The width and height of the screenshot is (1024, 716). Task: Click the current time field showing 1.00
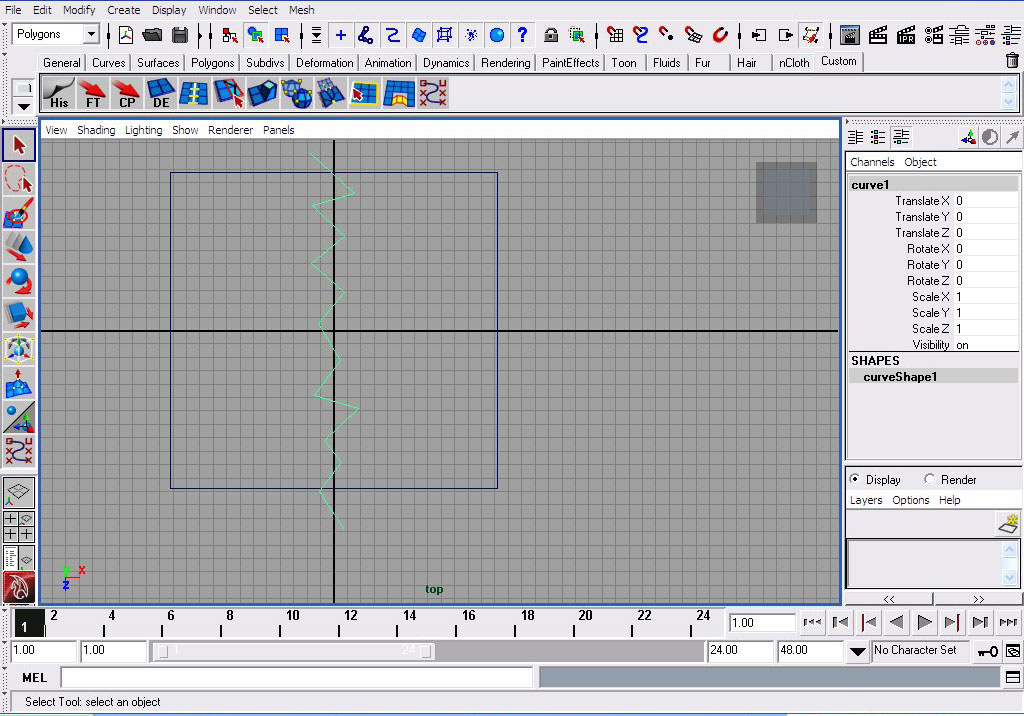(761, 623)
